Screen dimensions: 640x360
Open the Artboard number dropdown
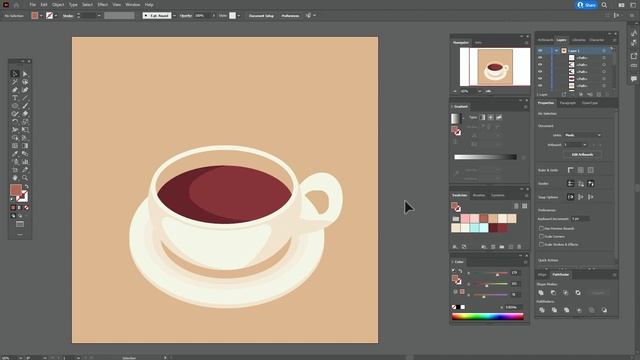click(575, 145)
